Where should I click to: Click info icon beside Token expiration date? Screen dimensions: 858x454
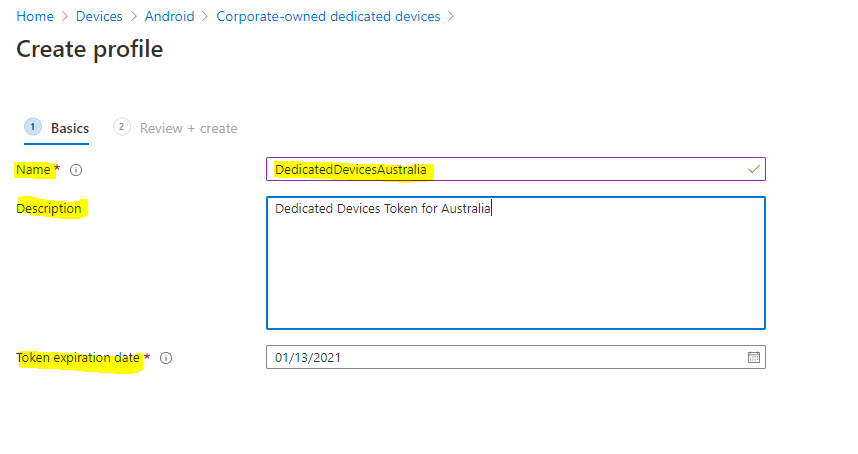coord(166,358)
